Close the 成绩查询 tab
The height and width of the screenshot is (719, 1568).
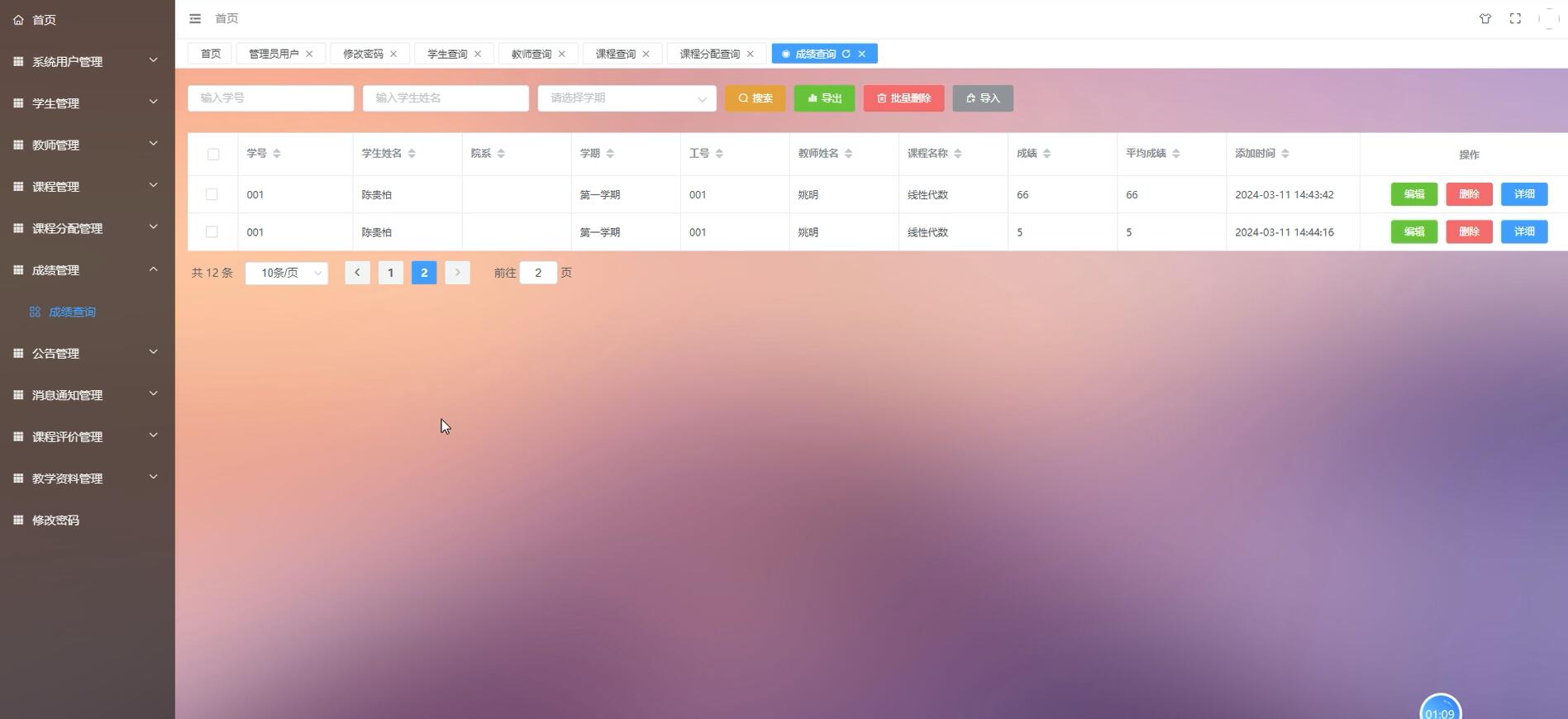pos(862,54)
